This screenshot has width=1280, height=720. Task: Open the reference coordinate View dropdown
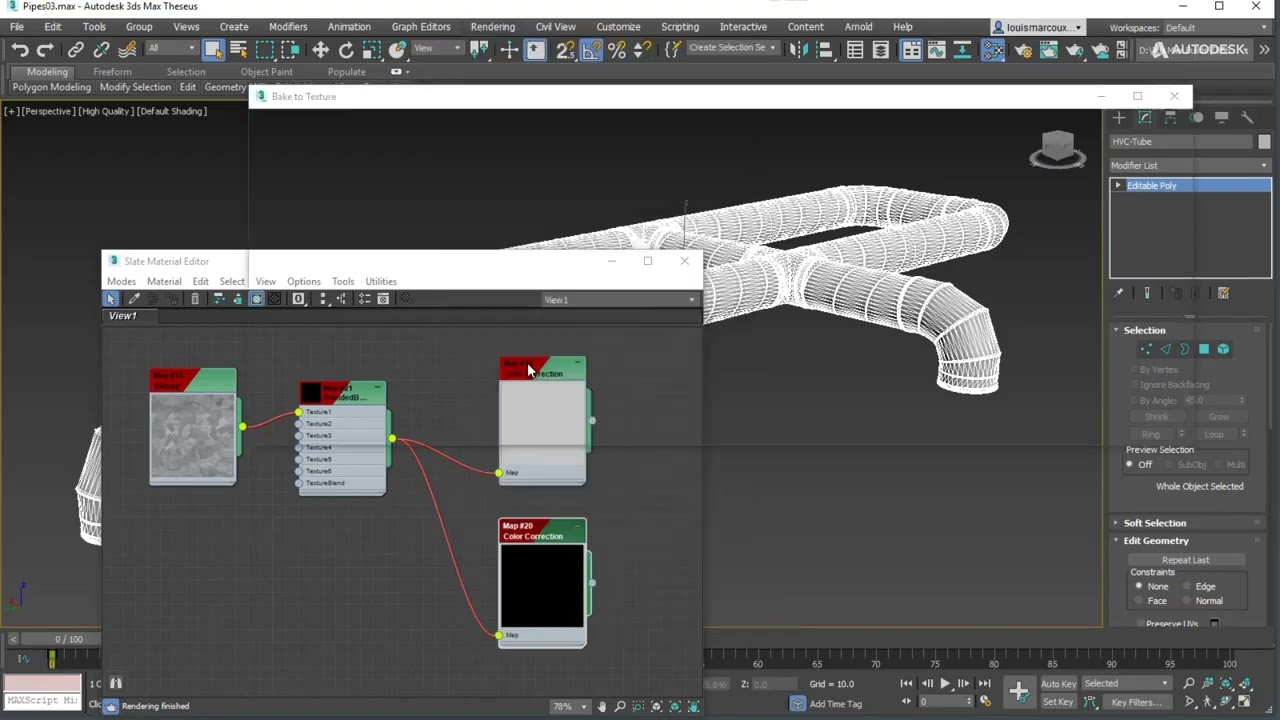[x=437, y=48]
